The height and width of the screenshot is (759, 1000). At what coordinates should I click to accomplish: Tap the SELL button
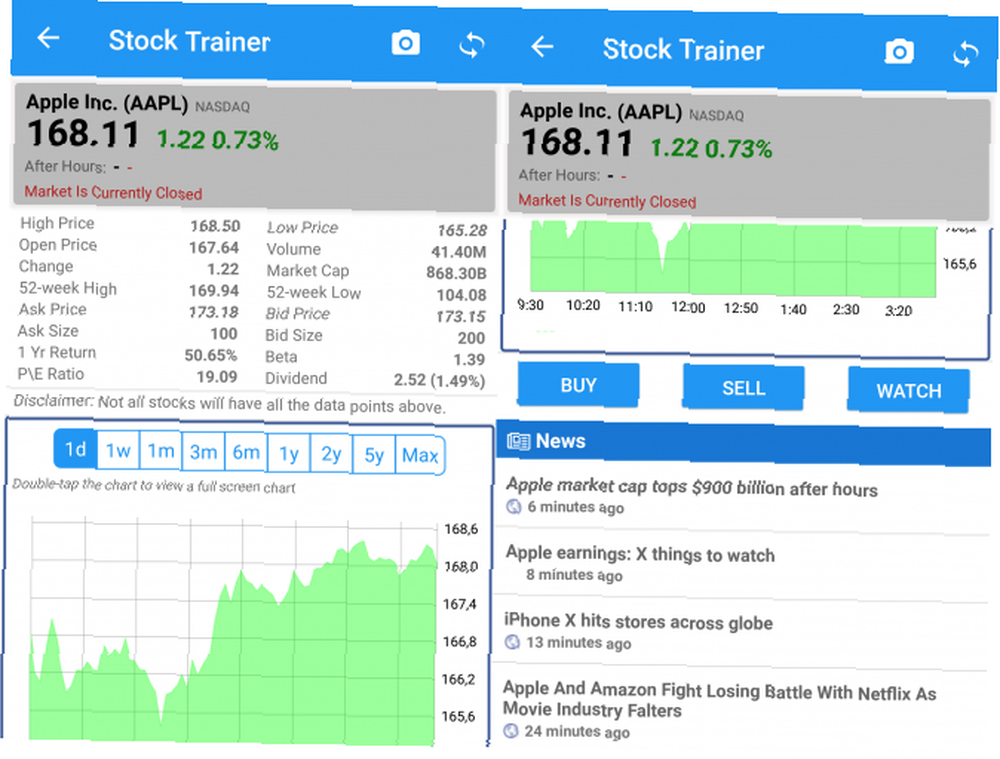[744, 388]
